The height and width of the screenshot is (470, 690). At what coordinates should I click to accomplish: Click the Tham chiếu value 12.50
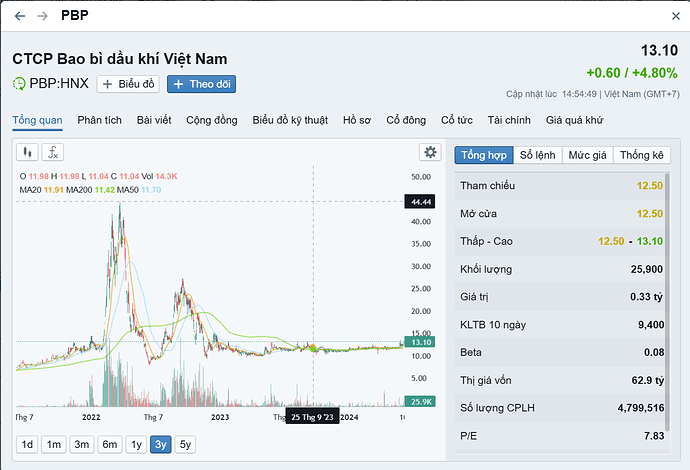coord(650,186)
